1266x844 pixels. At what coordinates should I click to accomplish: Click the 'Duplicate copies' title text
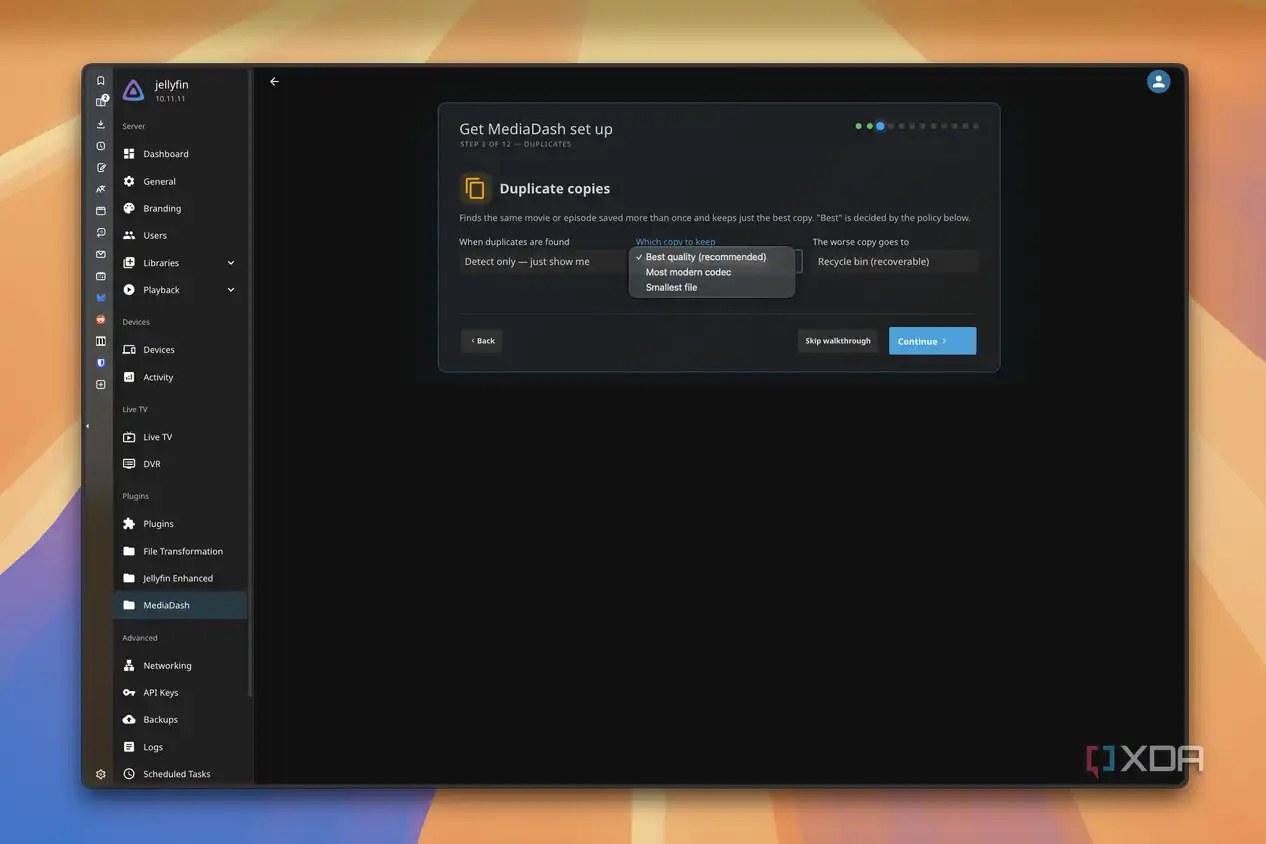coord(555,188)
